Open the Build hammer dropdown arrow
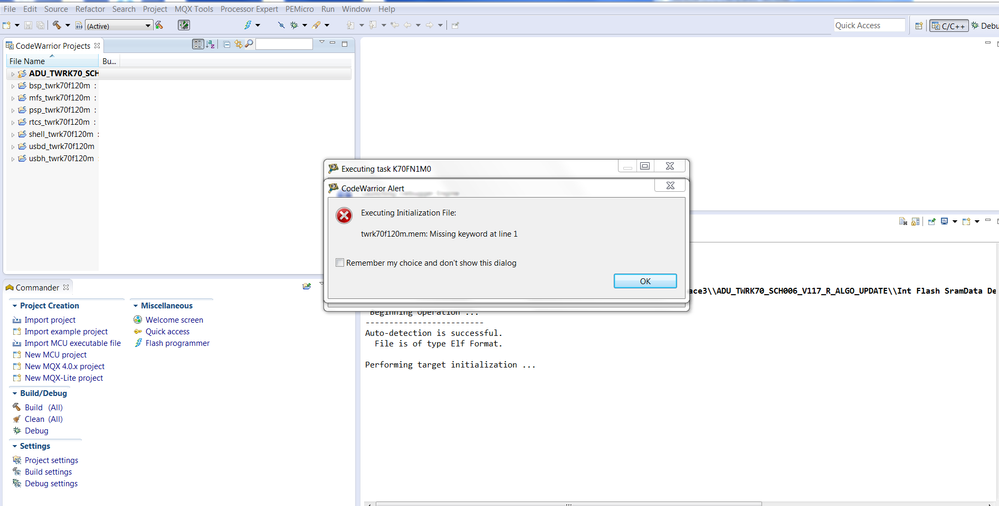Screen dimensions: 999x506 click(x=68, y=25)
